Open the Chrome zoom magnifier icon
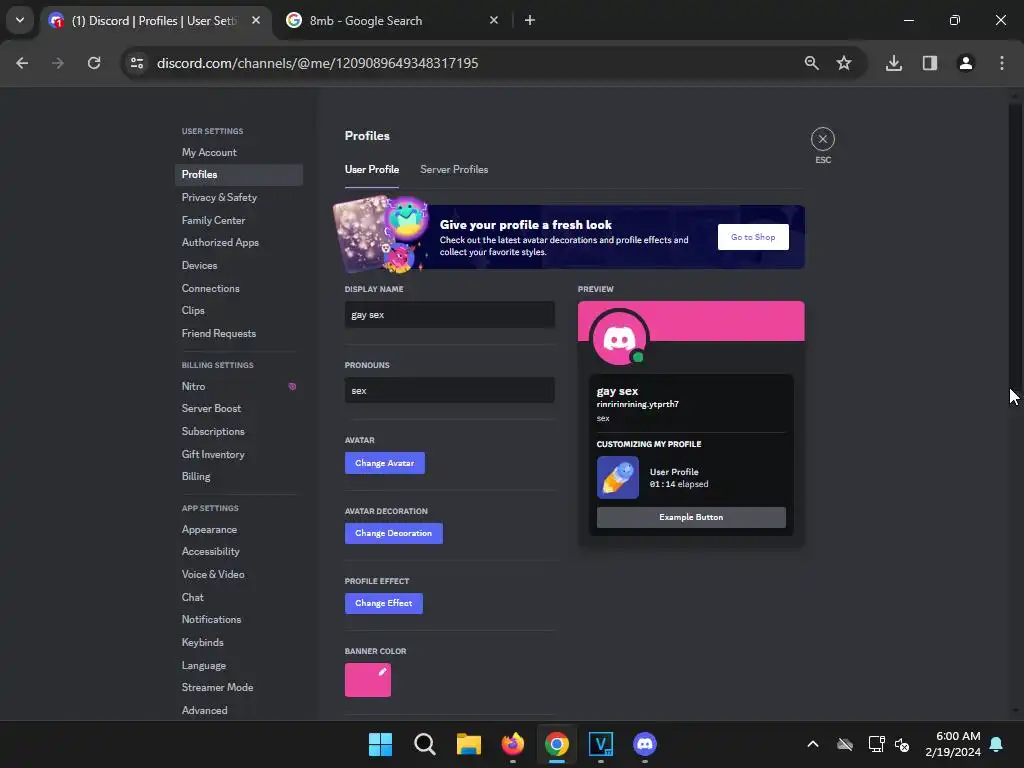 click(811, 63)
